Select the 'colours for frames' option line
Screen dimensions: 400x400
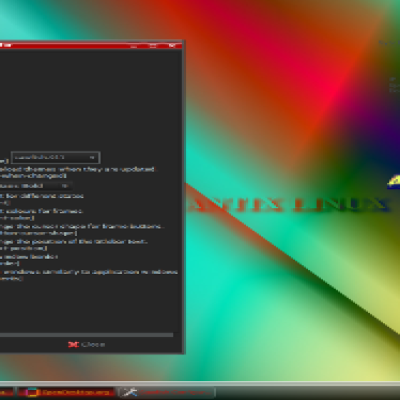point(41,211)
